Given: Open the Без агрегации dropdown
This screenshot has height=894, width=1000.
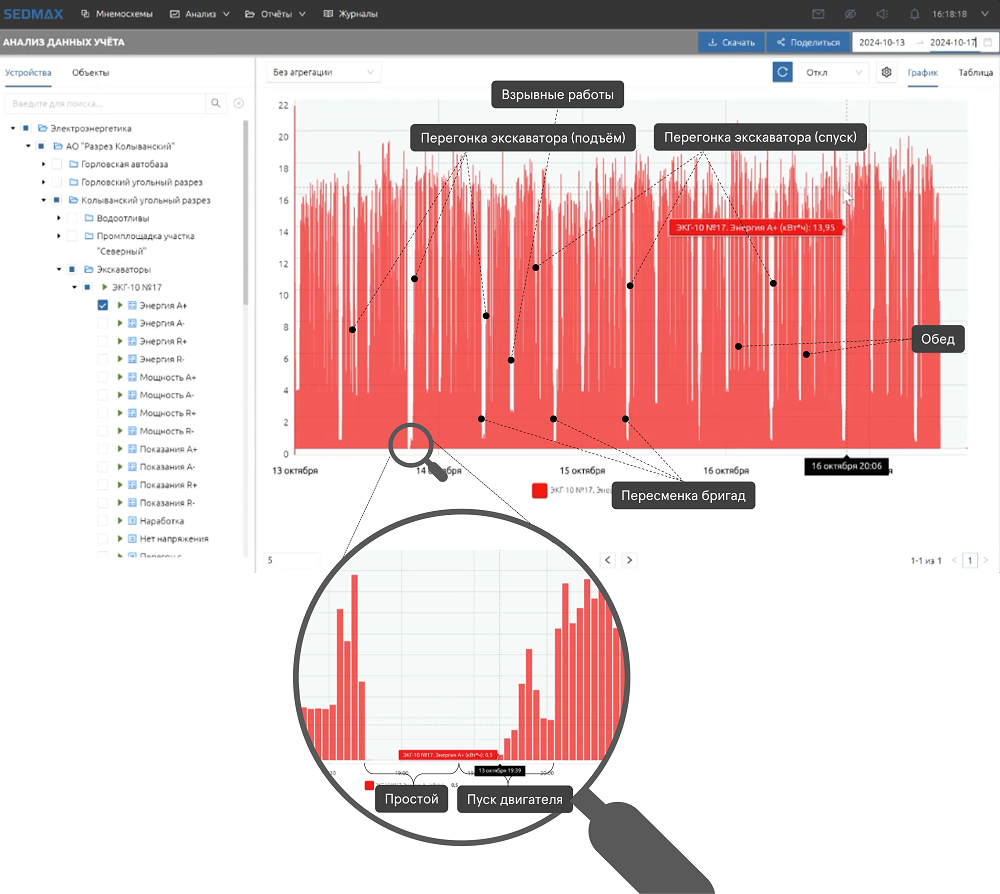Looking at the screenshot, I should [x=323, y=72].
